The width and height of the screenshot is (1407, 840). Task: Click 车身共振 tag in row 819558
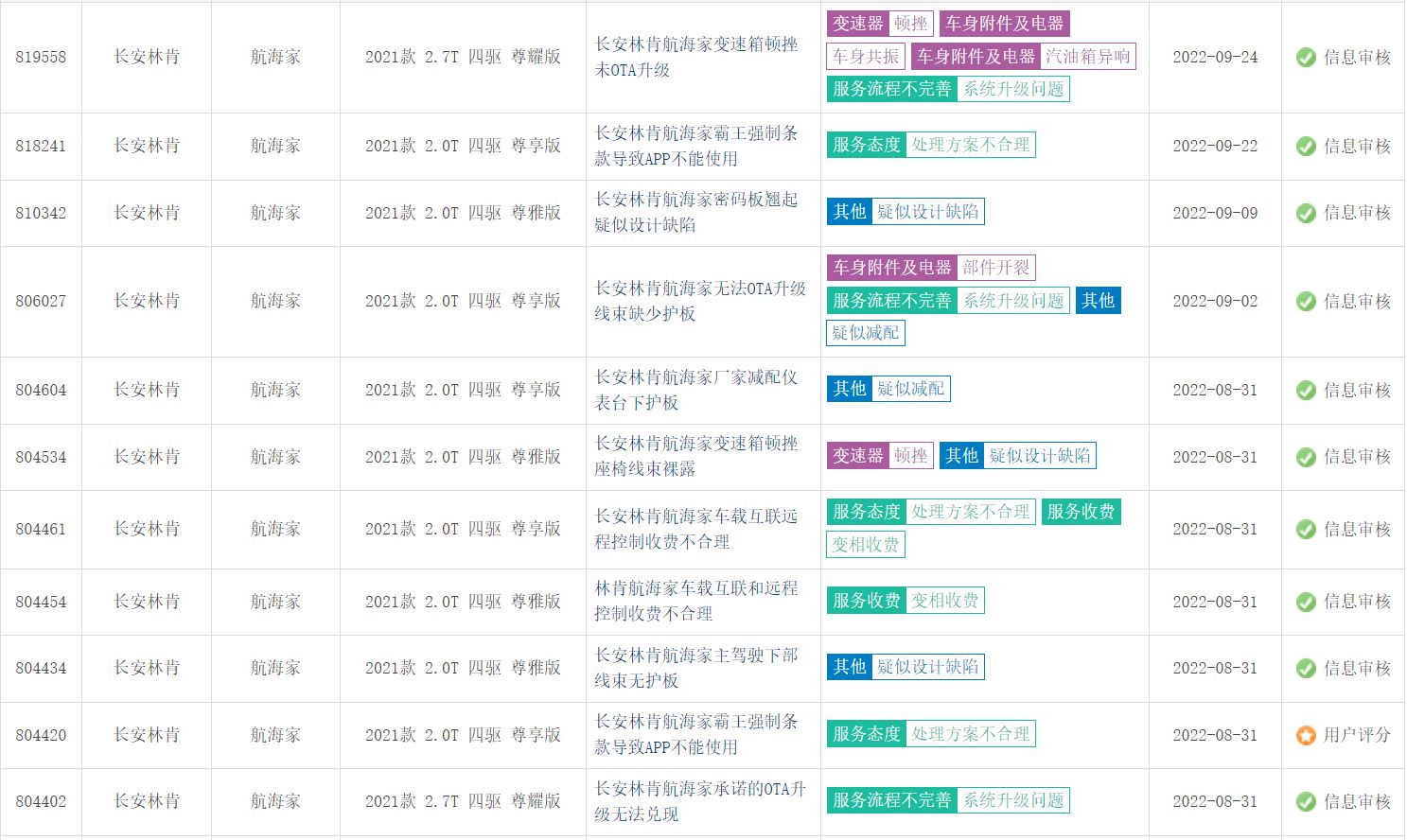click(x=866, y=57)
